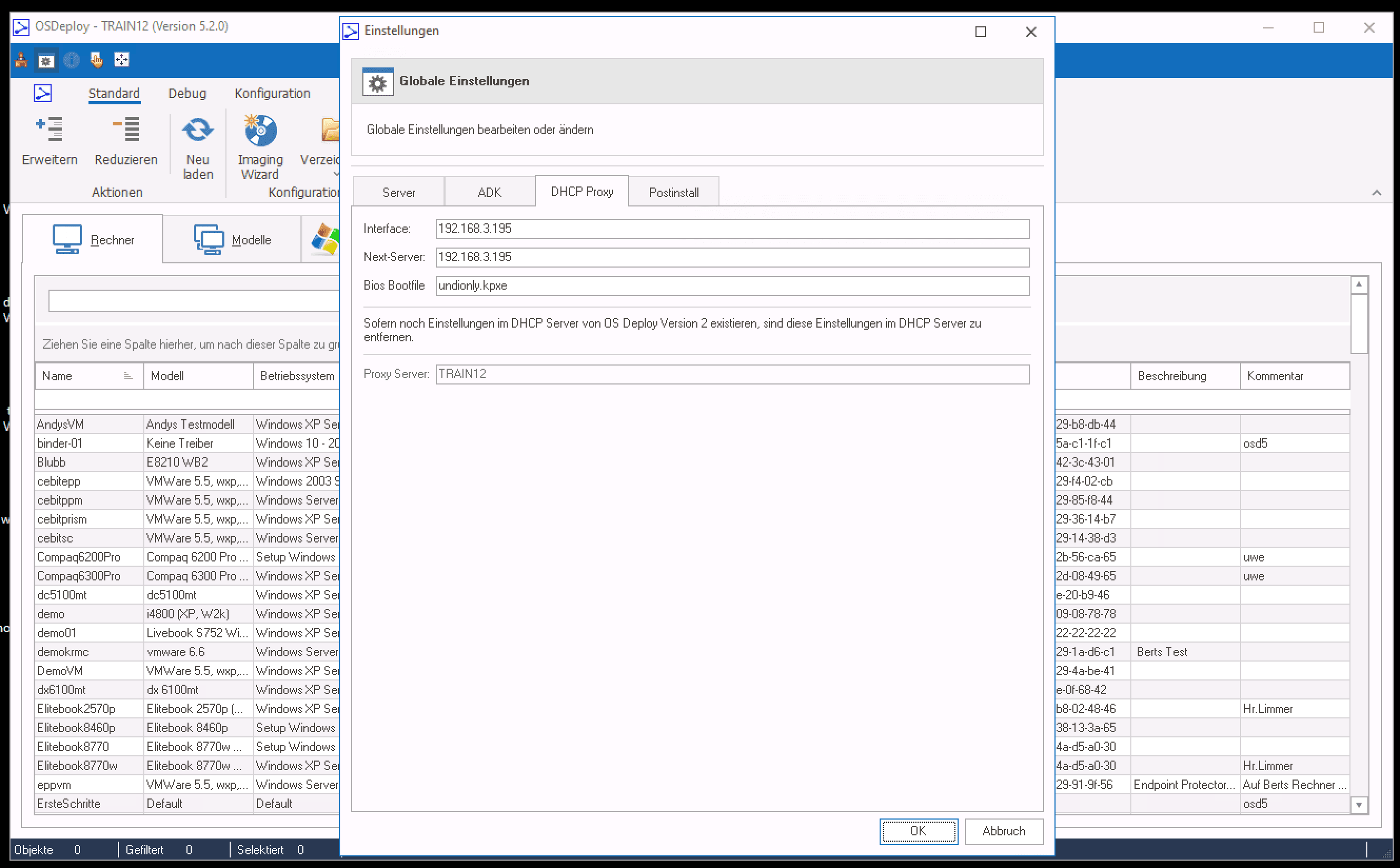
Task: Switch to the Postinstall tab
Action: [x=673, y=191]
